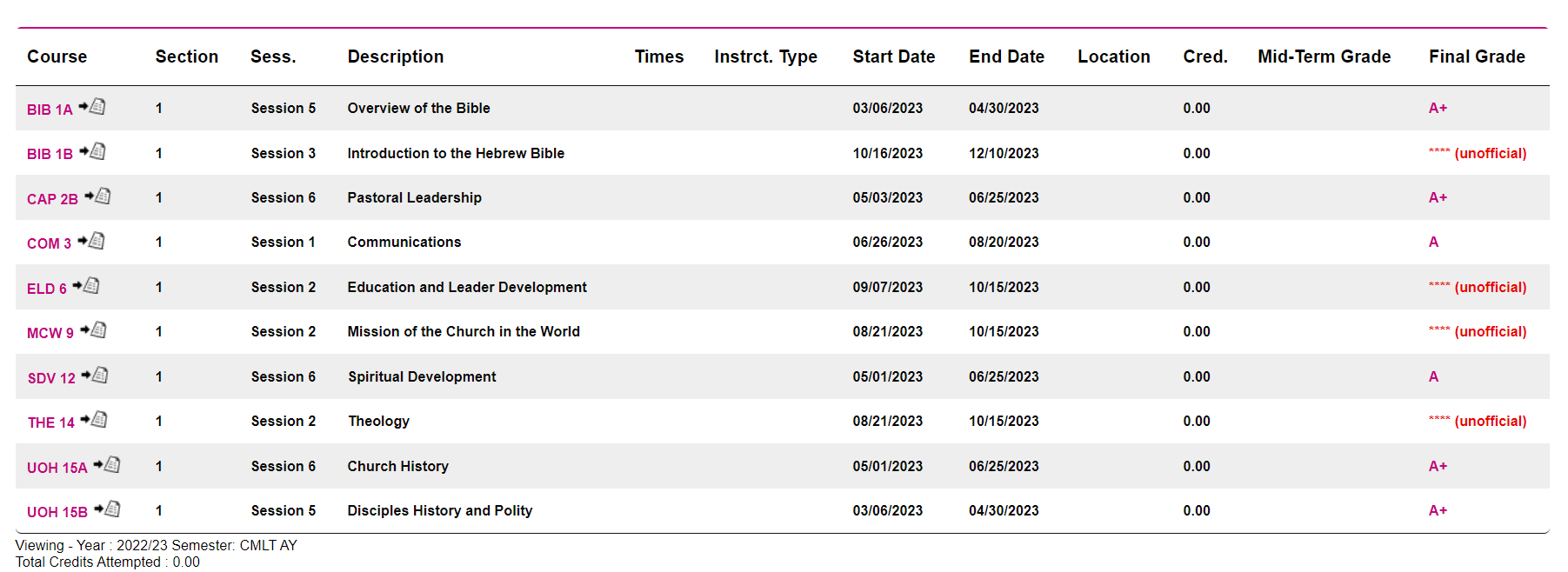Click the document icon for UOH 15A
1568x572 pixels.
(x=108, y=465)
